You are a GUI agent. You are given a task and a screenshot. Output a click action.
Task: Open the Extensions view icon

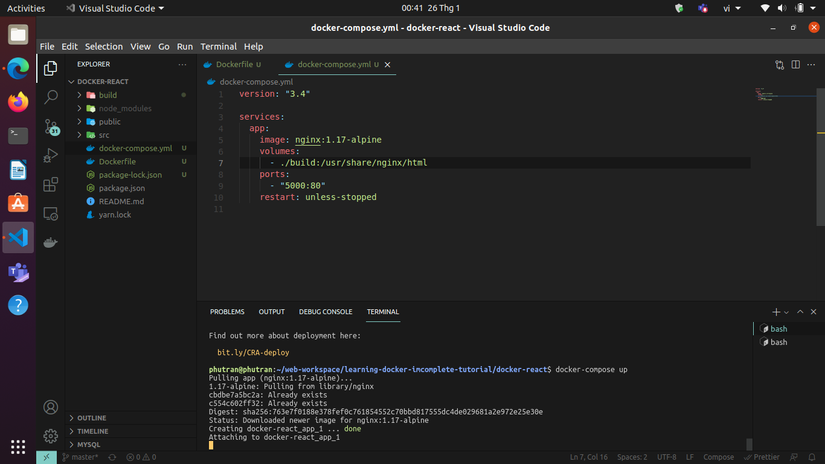[51, 184]
